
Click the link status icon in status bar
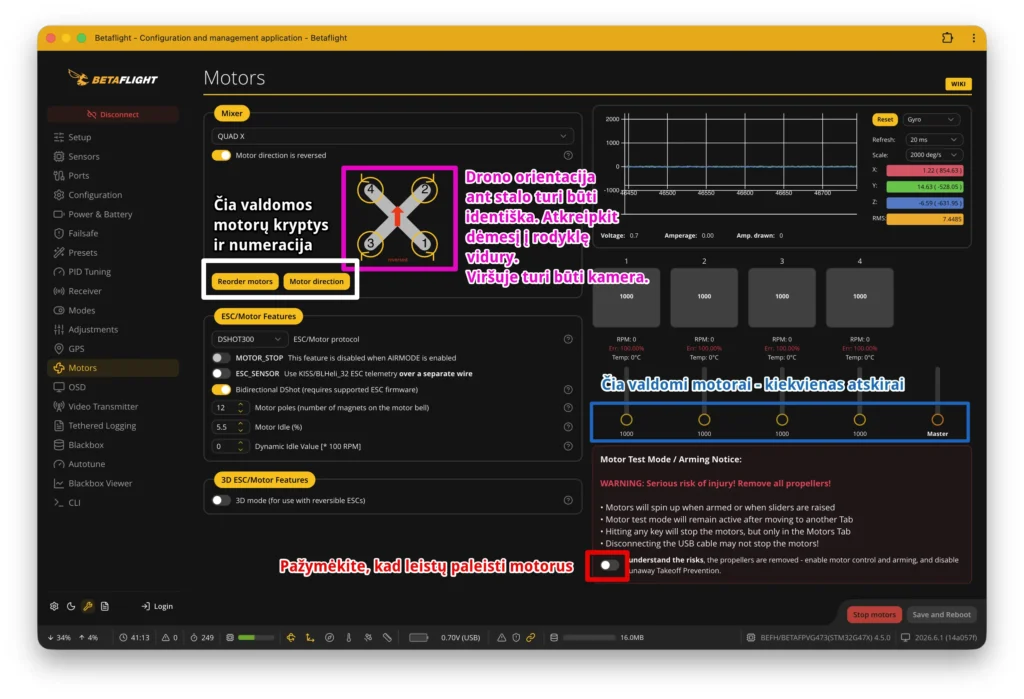point(531,638)
